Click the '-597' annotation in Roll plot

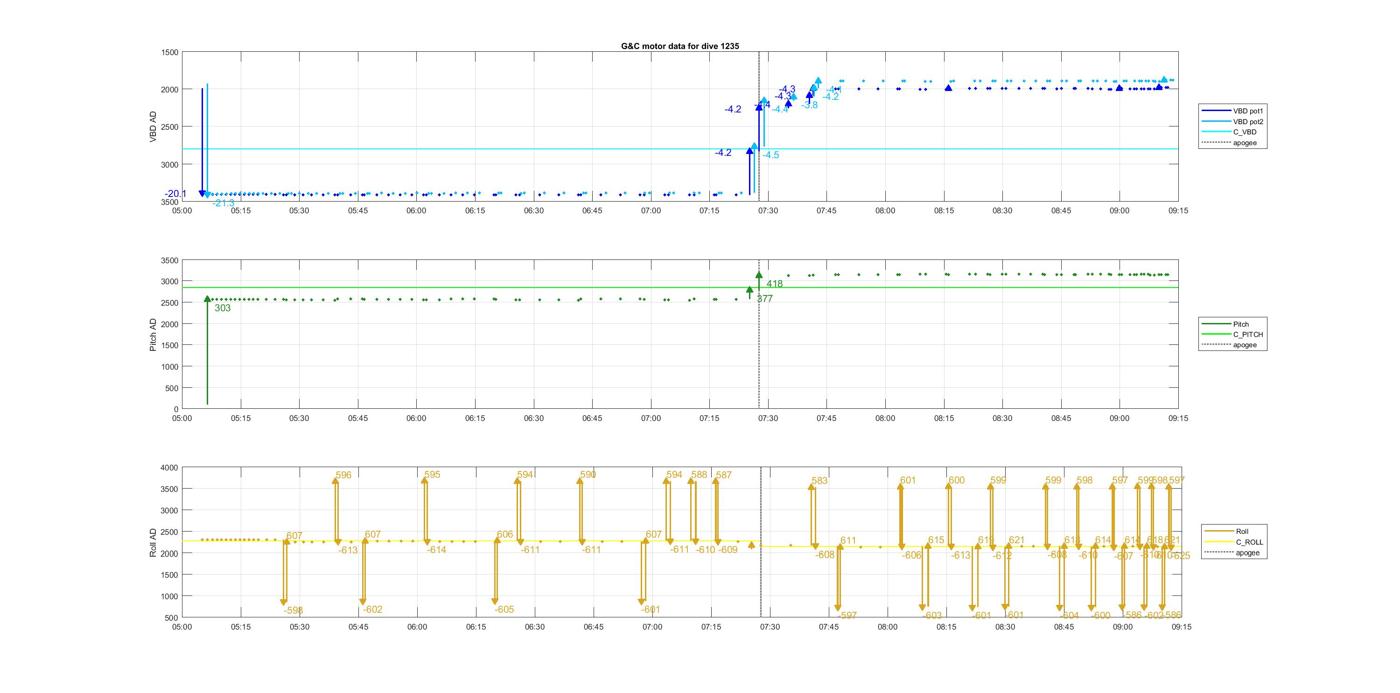pos(847,615)
